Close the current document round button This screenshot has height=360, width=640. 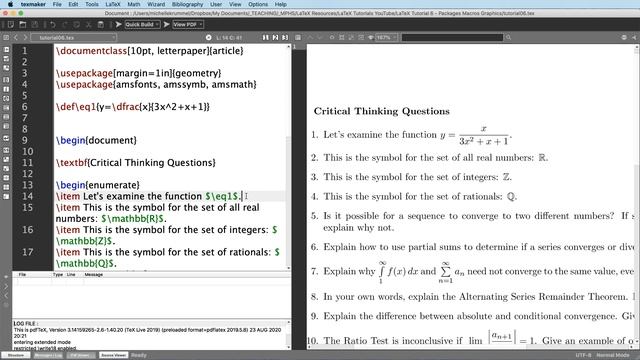pos(209,38)
